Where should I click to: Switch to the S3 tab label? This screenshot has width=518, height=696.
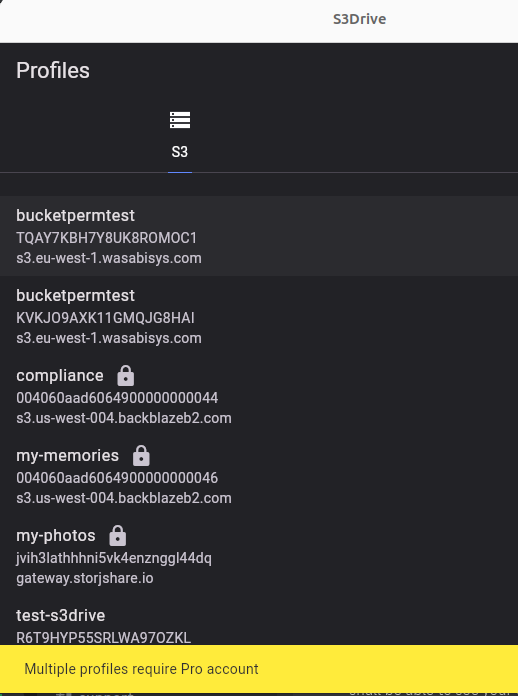180,152
